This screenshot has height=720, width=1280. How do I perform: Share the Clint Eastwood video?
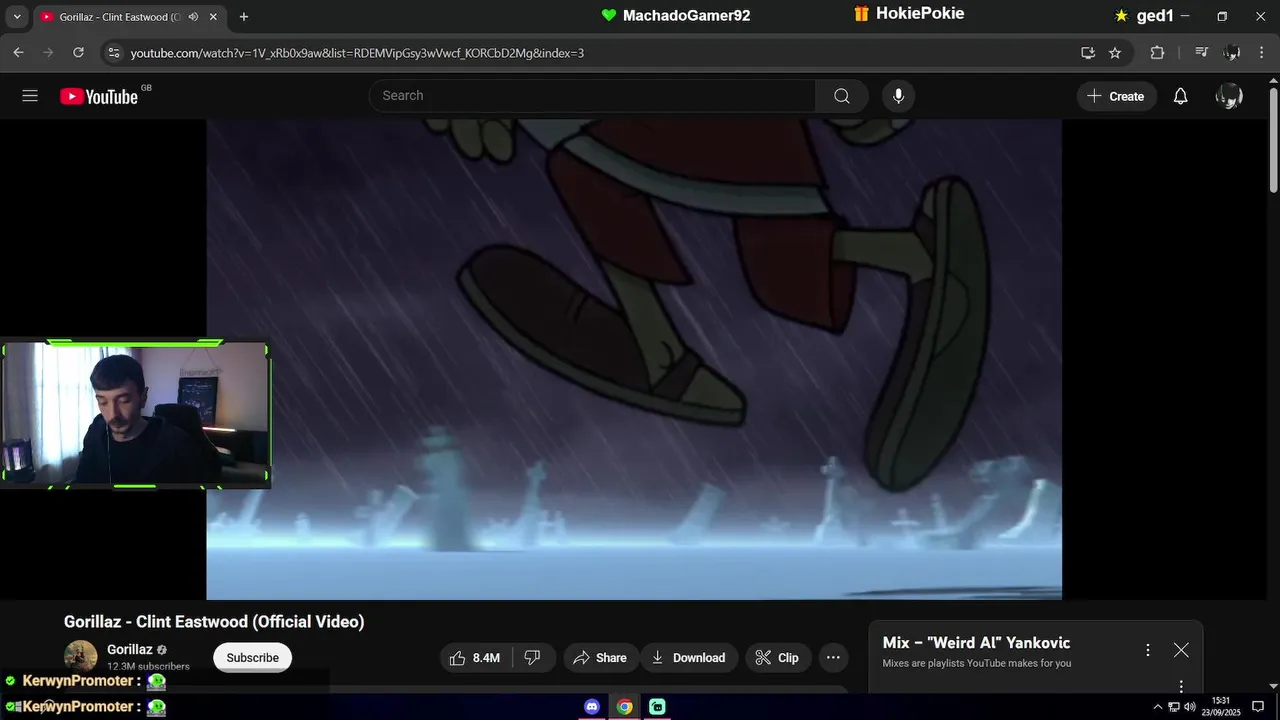tap(600, 657)
